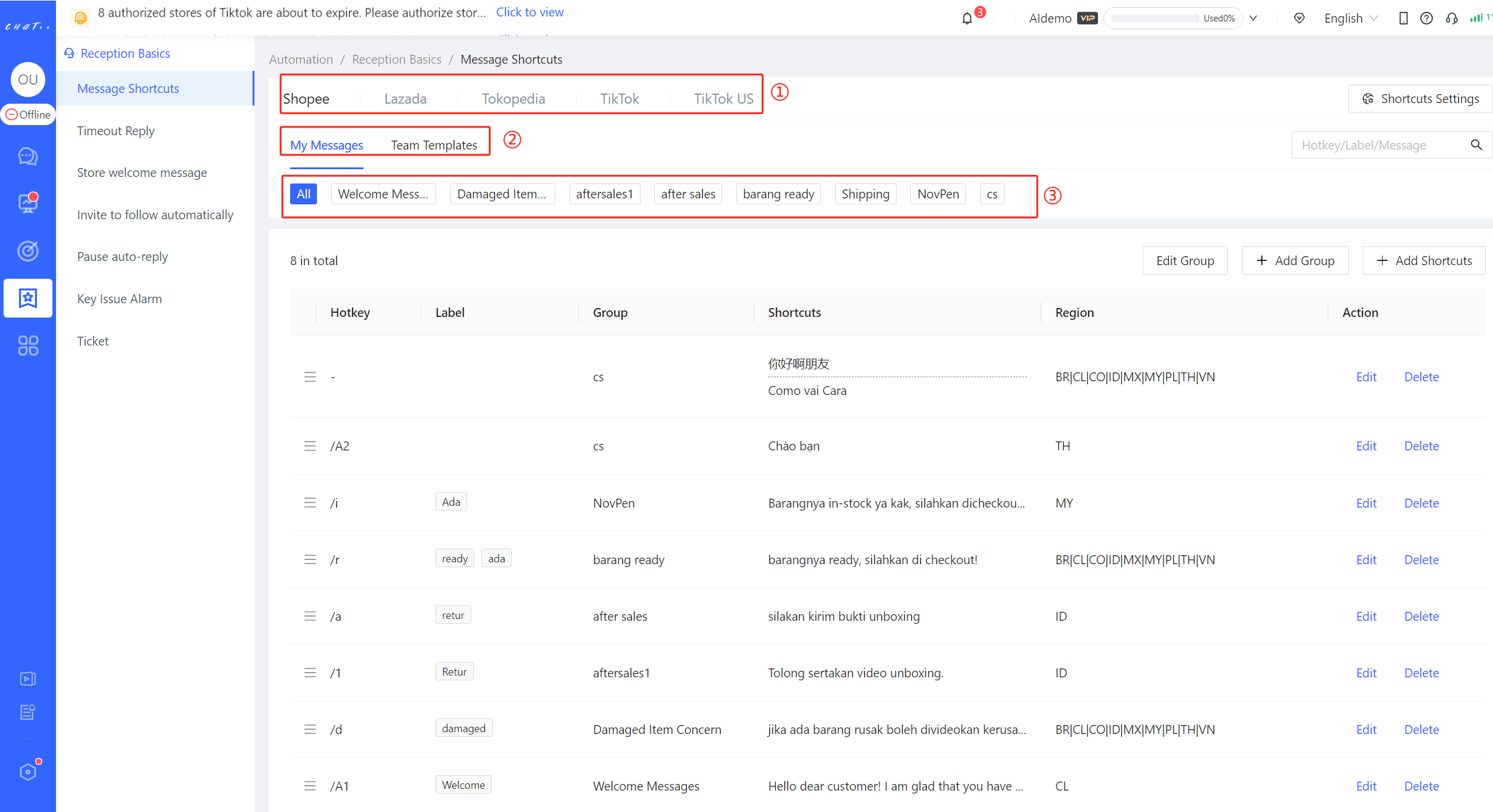Viewport: 1493px width, 812px height.
Task: Click the Reception Basics breadcrumb
Action: (x=397, y=59)
